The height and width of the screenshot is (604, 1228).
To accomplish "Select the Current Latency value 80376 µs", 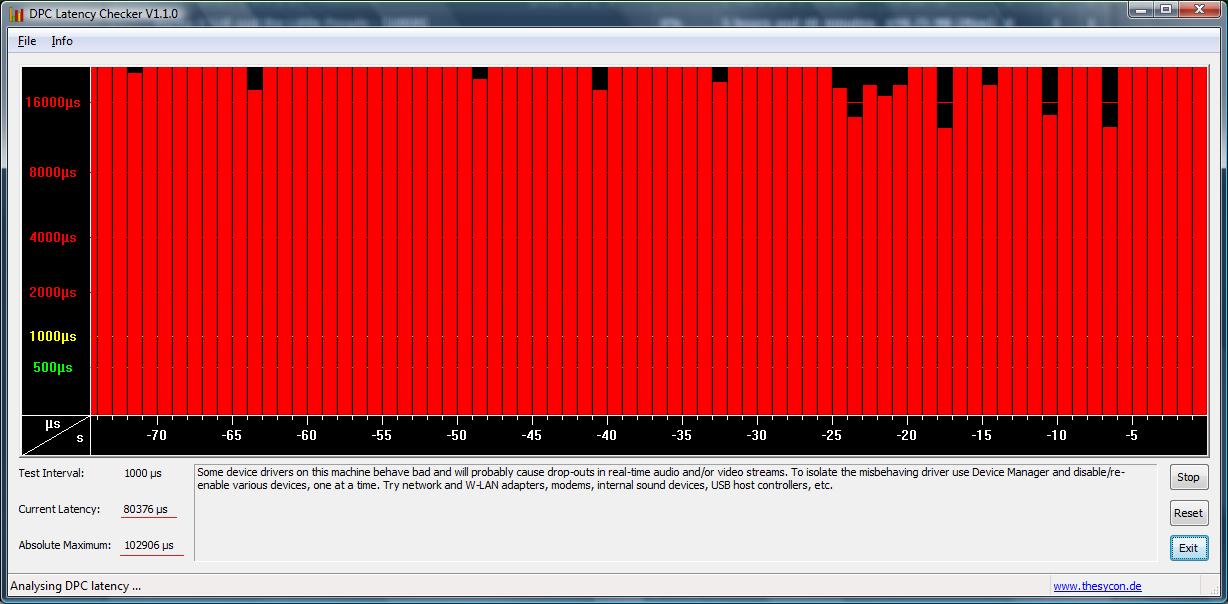I will [x=147, y=509].
